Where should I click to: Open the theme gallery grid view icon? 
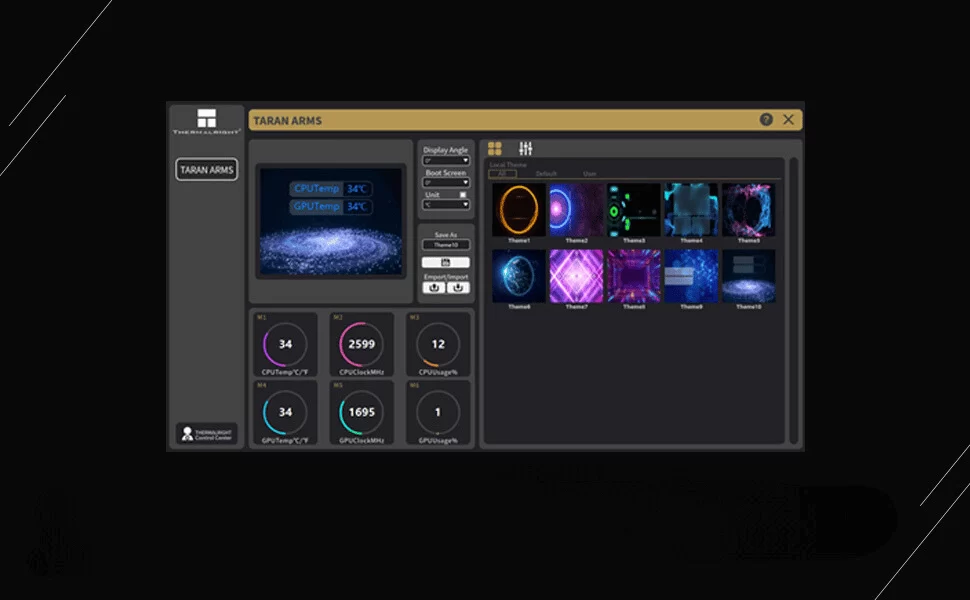494,148
